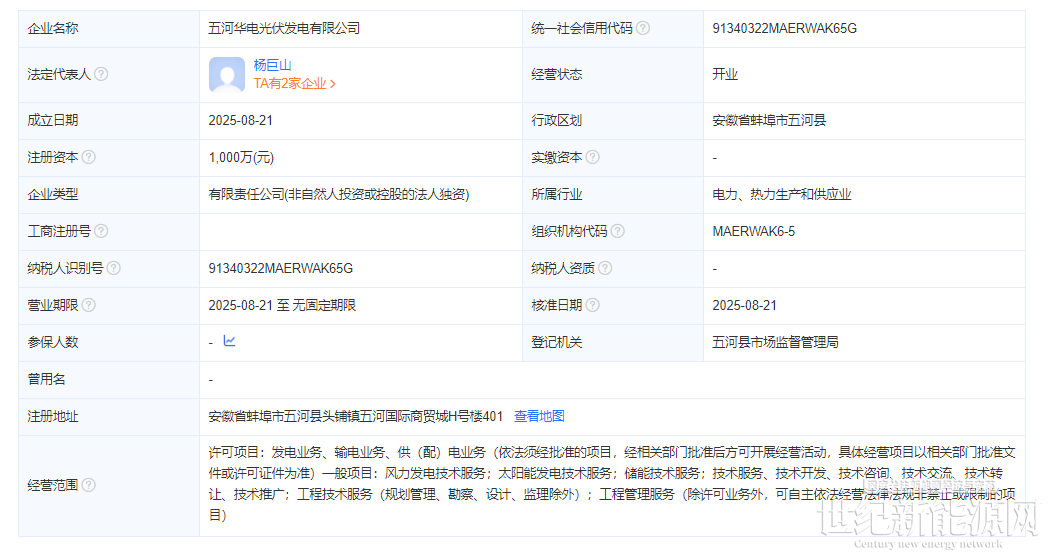Click credit code value 91340322MAERWAK65G at top
Image resolution: width=1048 pixels, height=554 pixels.
click(784, 29)
